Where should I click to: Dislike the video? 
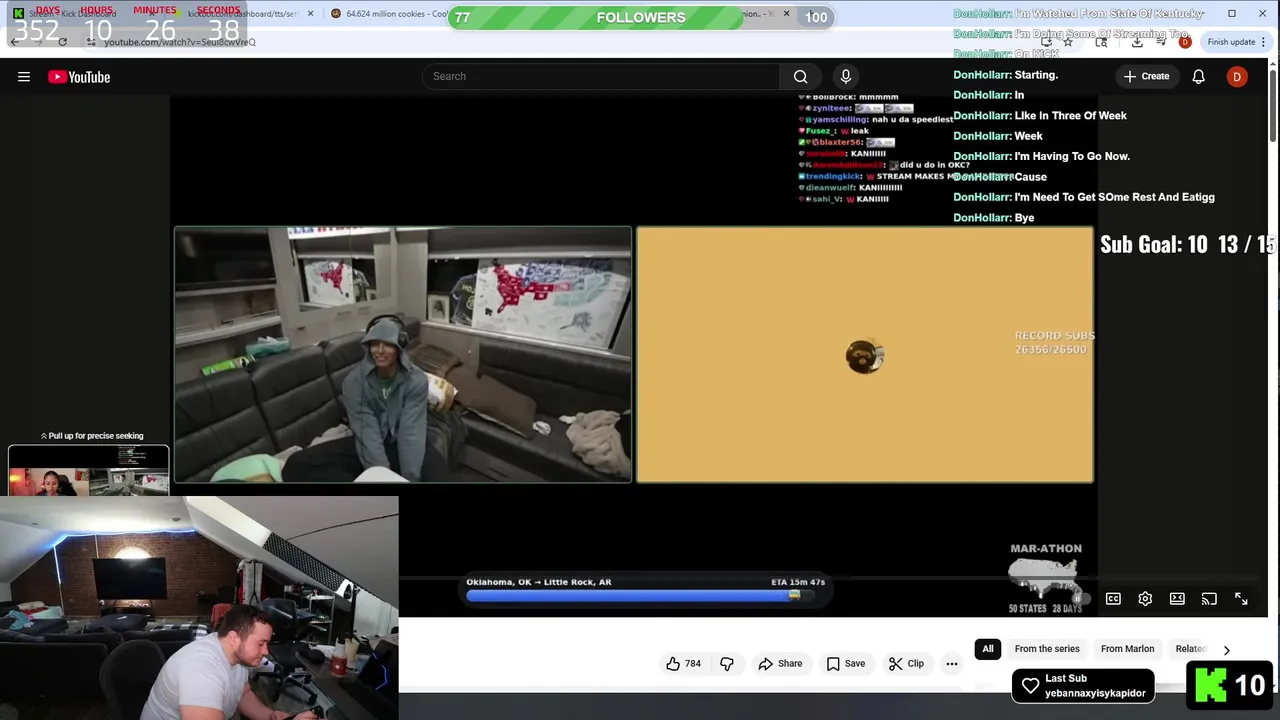tap(727, 663)
